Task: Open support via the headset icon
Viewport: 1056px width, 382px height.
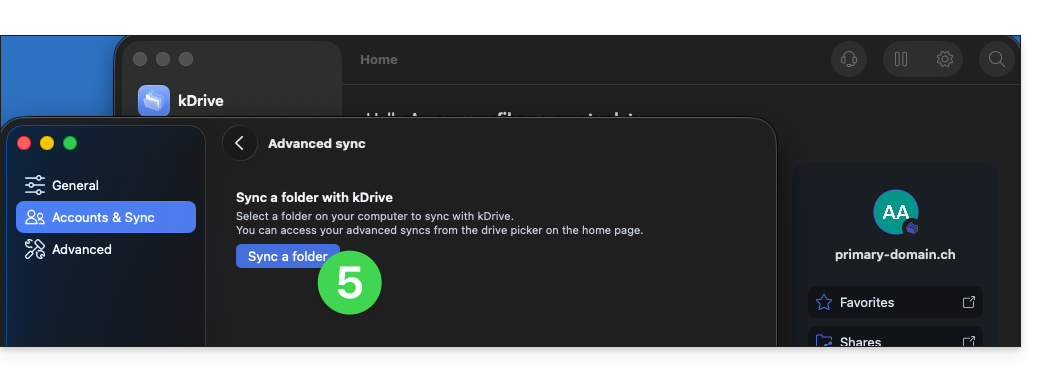Action: click(849, 59)
